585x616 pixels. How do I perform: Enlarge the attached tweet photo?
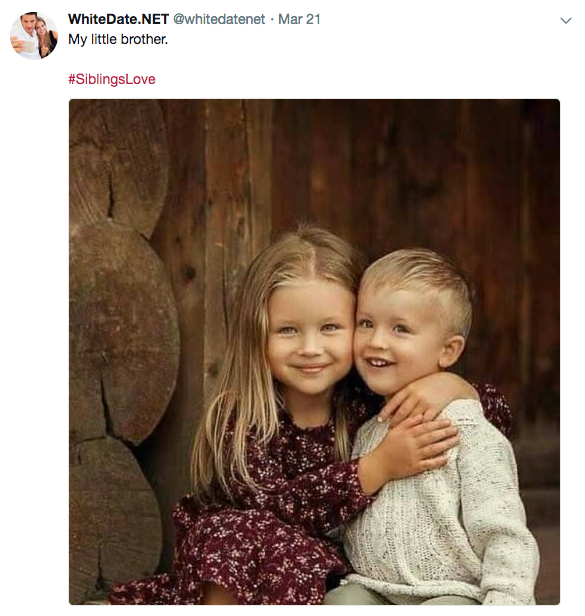pos(314,352)
